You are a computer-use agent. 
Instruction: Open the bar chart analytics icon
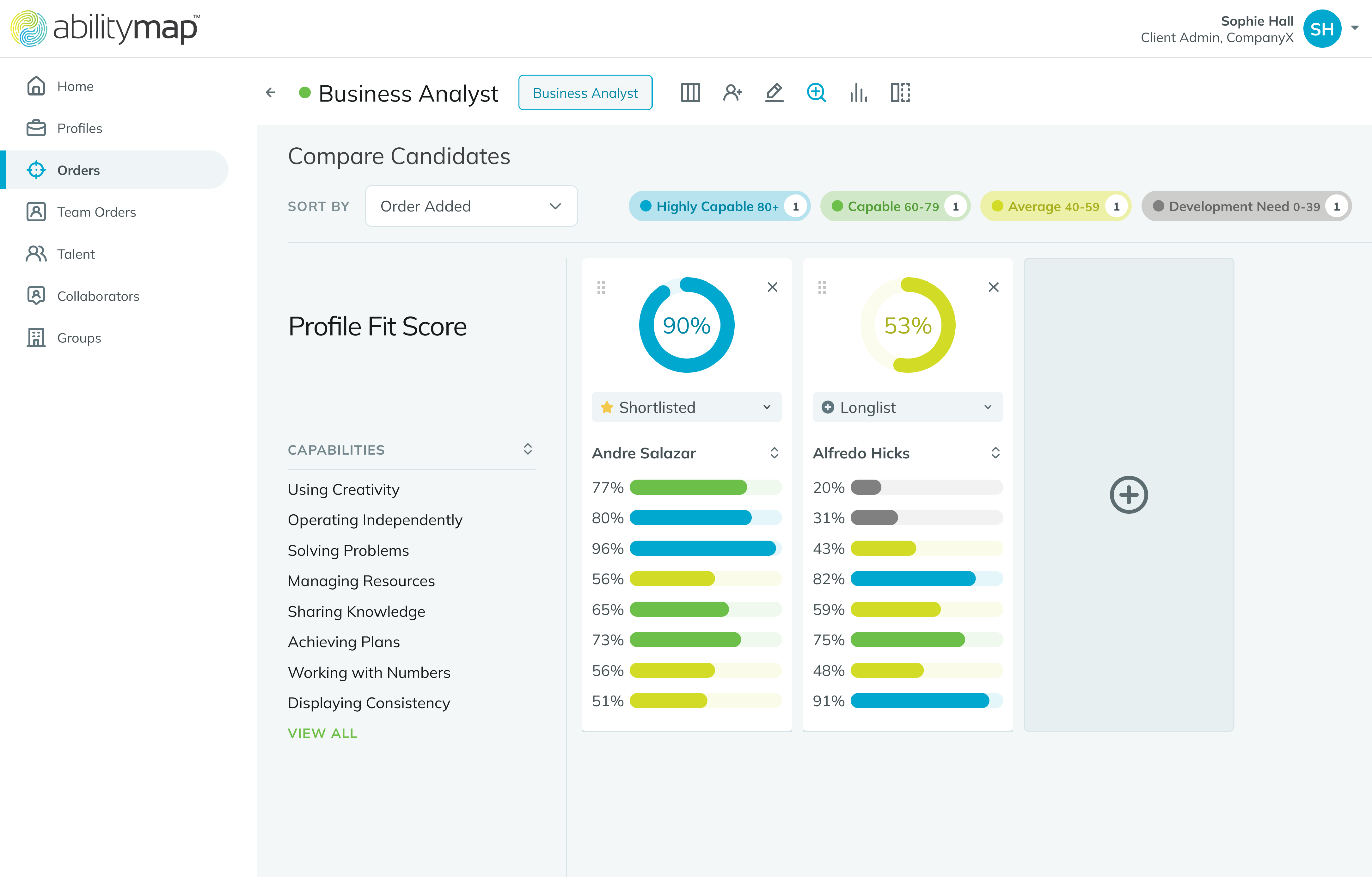858,92
